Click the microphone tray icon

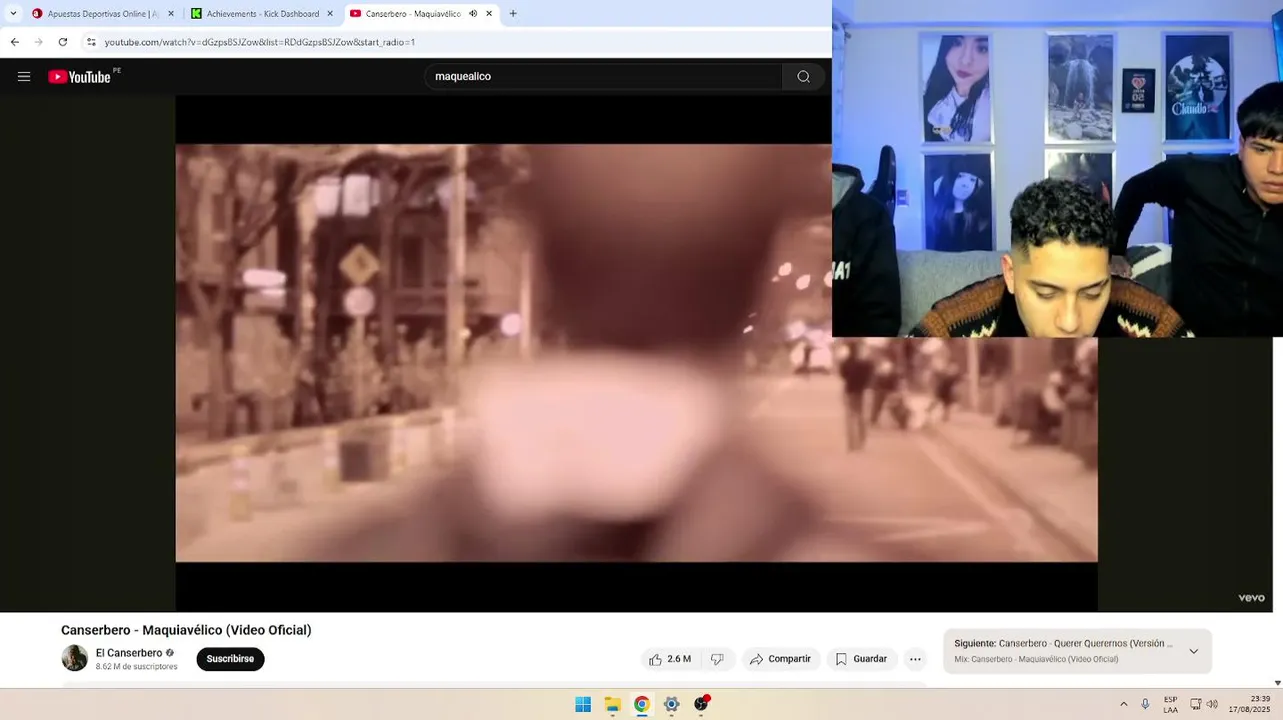tap(1145, 704)
